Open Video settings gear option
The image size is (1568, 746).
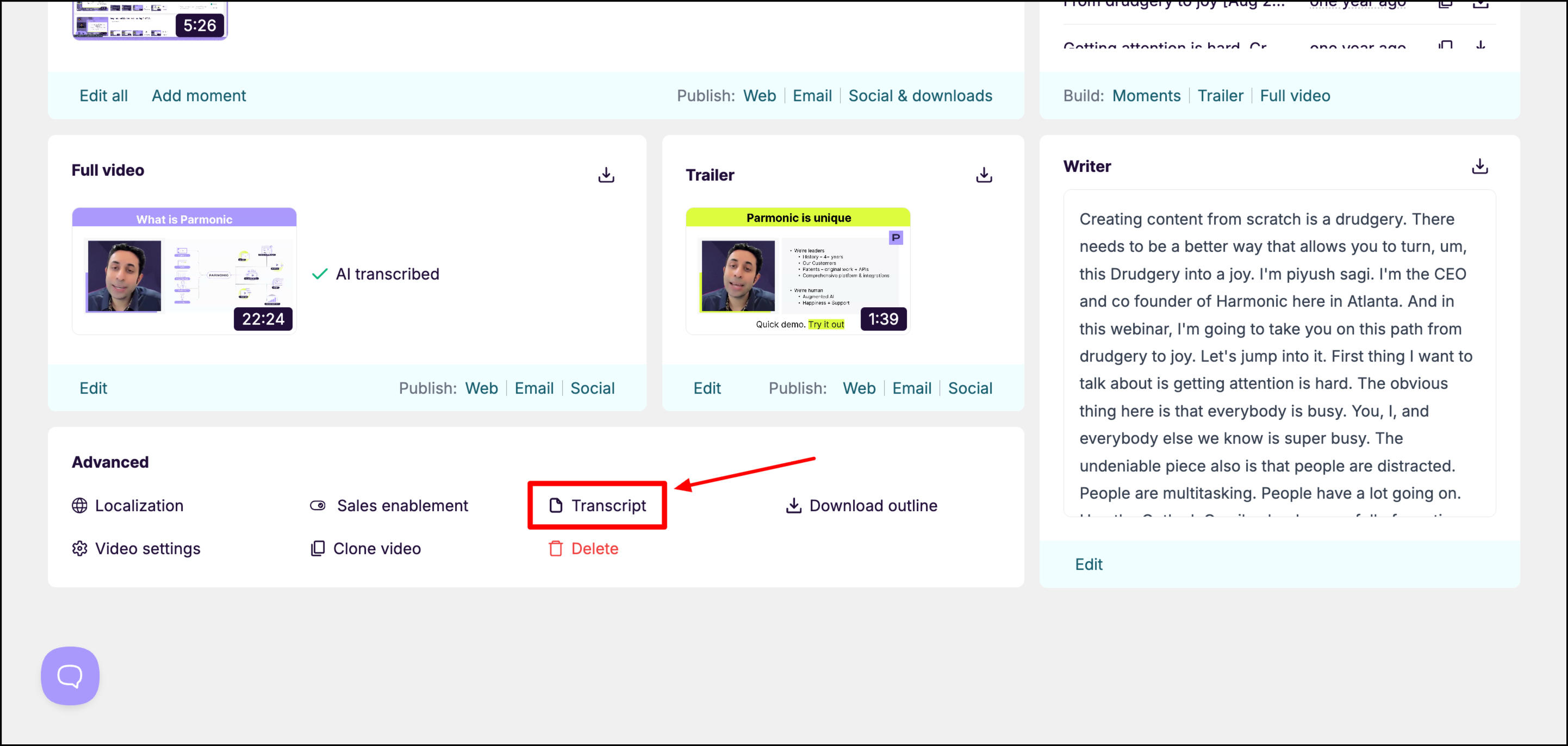80,548
